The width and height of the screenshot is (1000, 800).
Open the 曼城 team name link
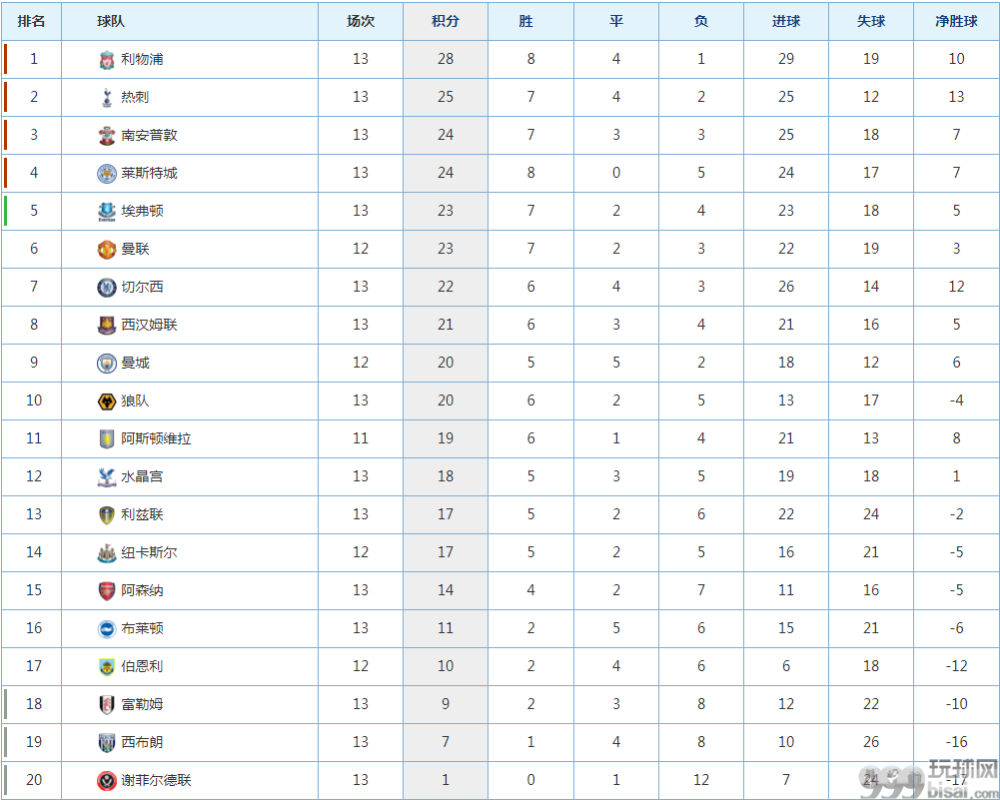point(135,363)
